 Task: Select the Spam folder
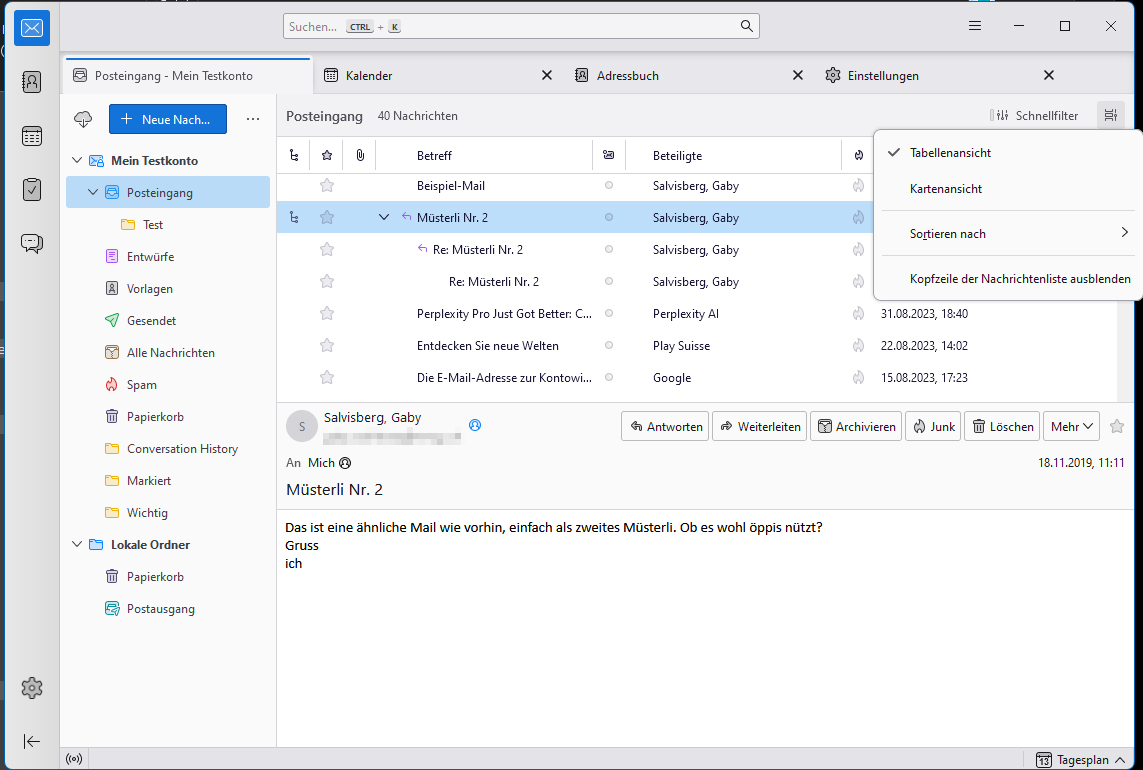[141, 385]
